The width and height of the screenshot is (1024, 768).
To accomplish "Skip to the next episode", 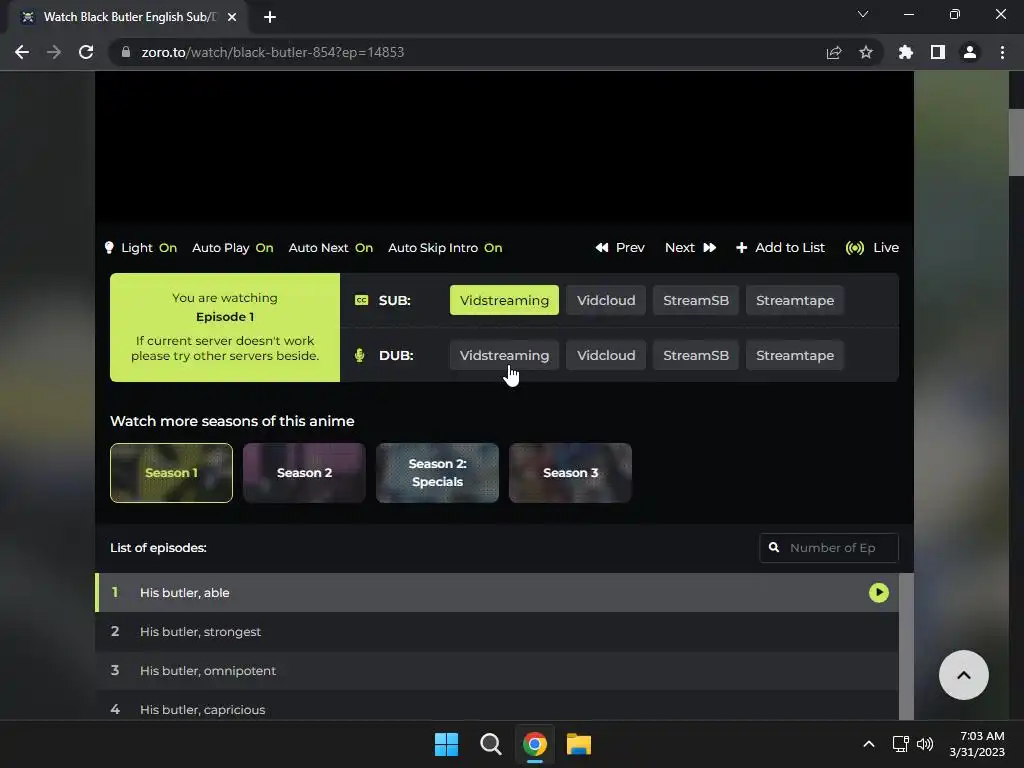I will [690, 248].
